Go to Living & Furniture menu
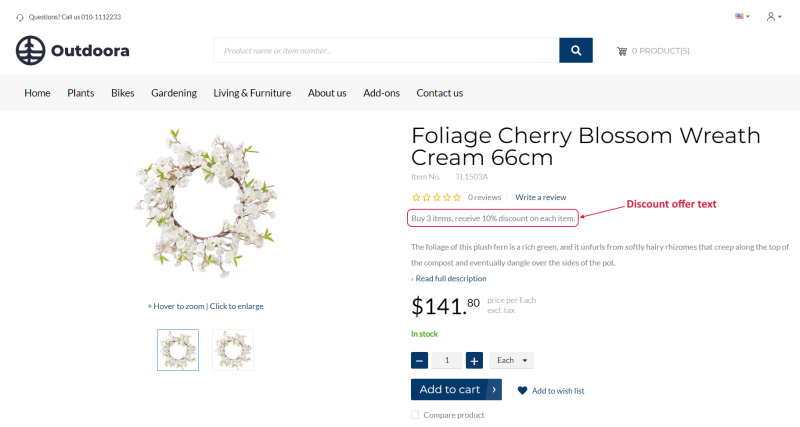This screenshot has width=800, height=427. pyautogui.click(x=252, y=93)
